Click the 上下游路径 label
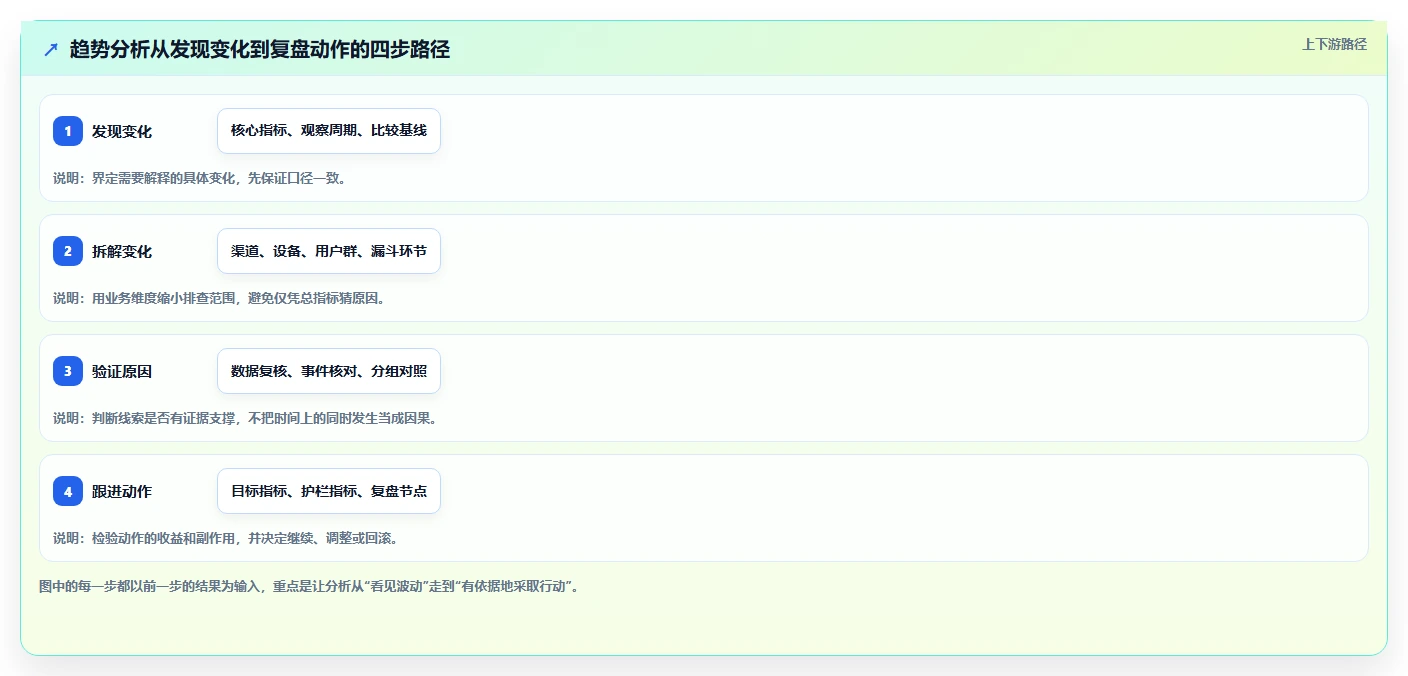This screenshot has width=1408, height=676. [1334, 44]
